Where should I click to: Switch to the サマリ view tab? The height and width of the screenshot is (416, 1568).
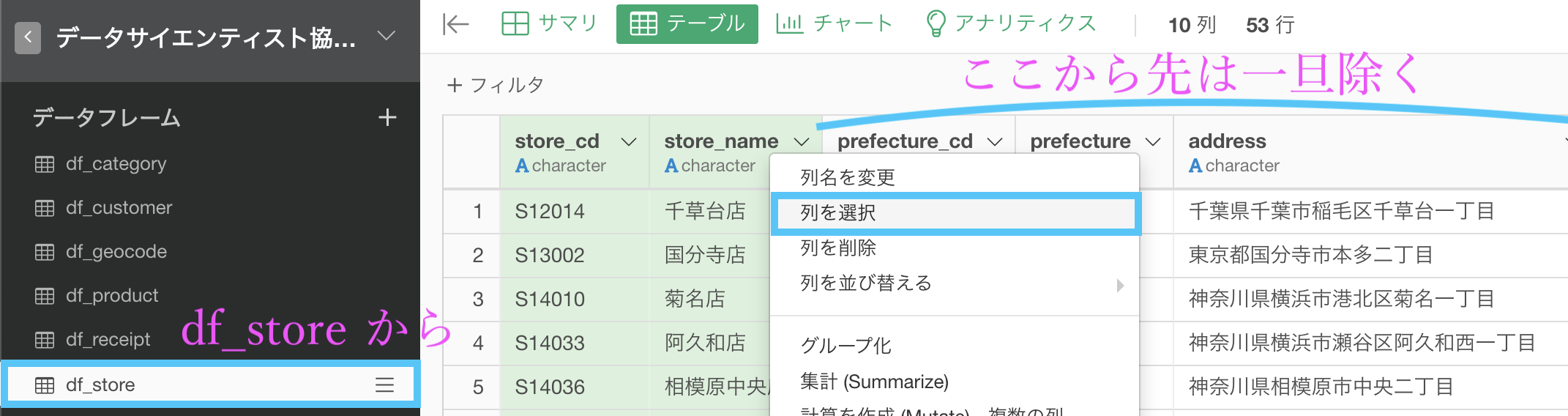click(550, 24)
